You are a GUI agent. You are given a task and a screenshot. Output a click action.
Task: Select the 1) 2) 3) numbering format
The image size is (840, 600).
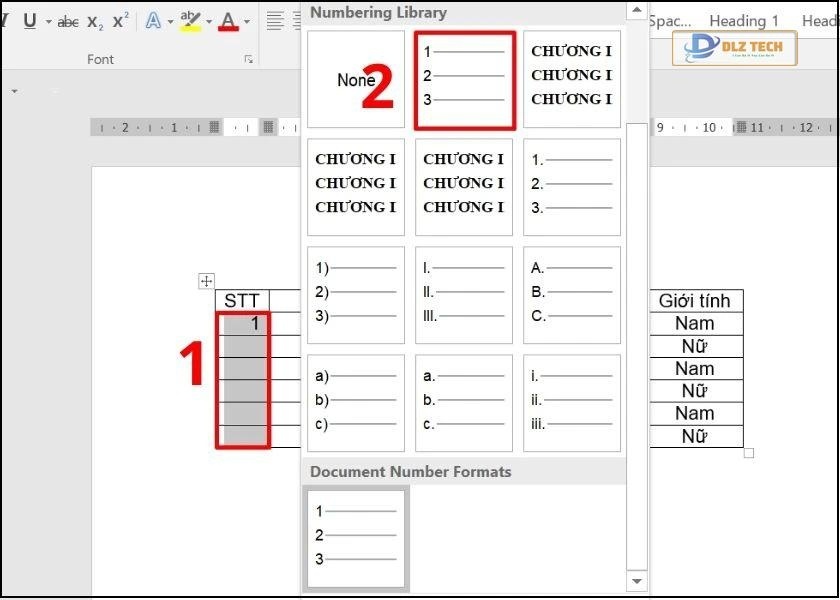tap(356, 293)
